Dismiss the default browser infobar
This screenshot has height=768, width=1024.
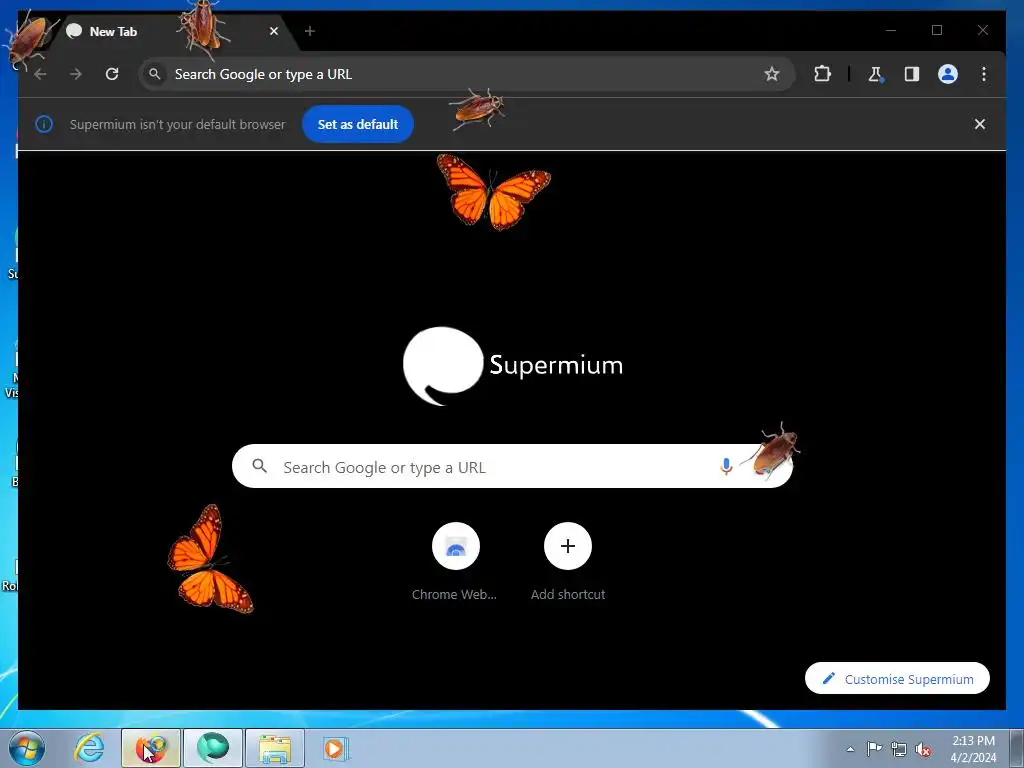[979, 124]
